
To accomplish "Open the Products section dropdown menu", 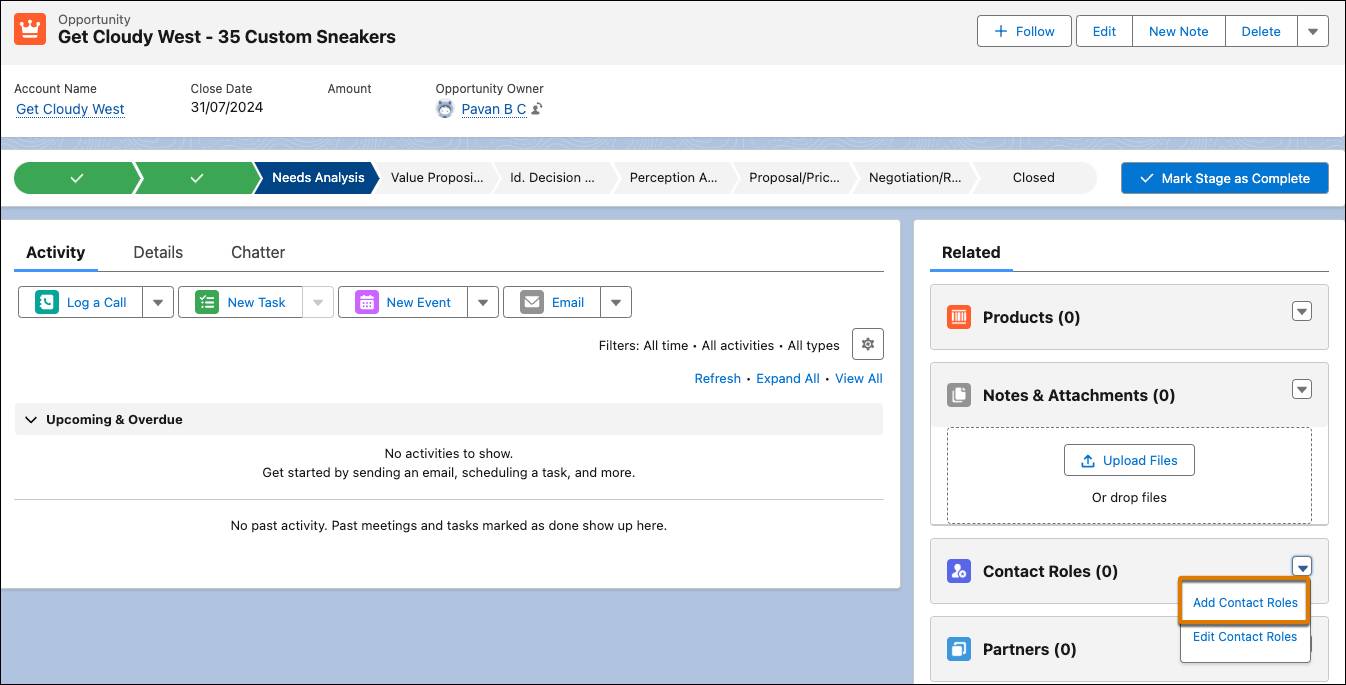I will tap(1301, 311).
